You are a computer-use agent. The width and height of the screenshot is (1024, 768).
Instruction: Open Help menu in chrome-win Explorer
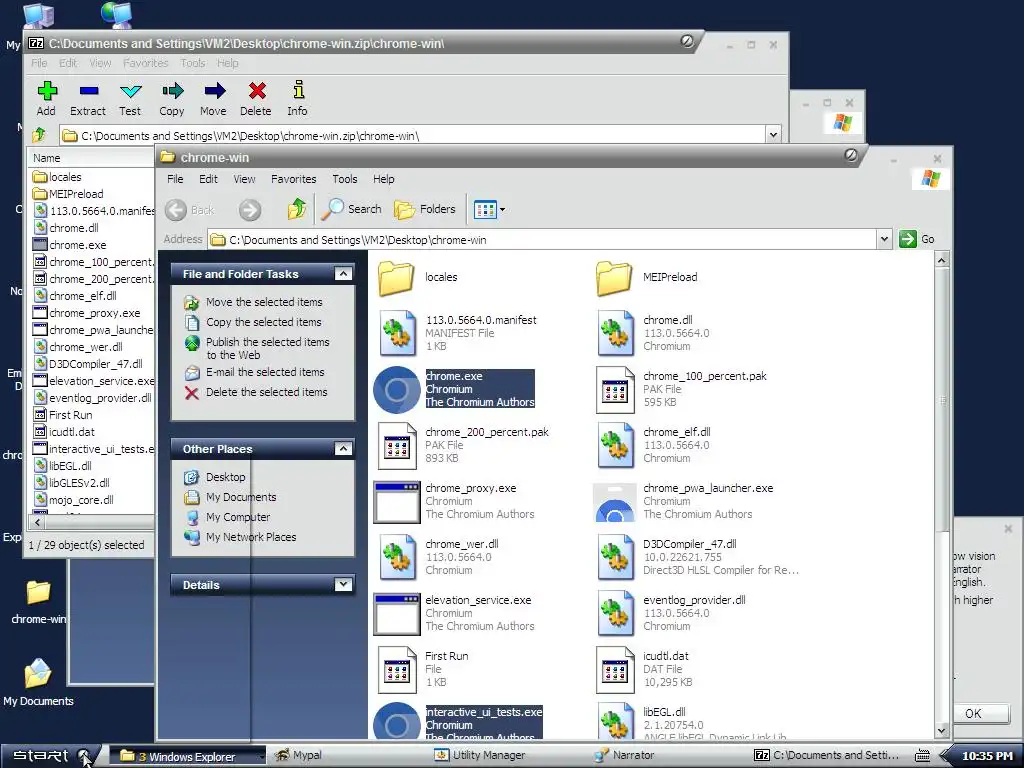click(383, 179)
